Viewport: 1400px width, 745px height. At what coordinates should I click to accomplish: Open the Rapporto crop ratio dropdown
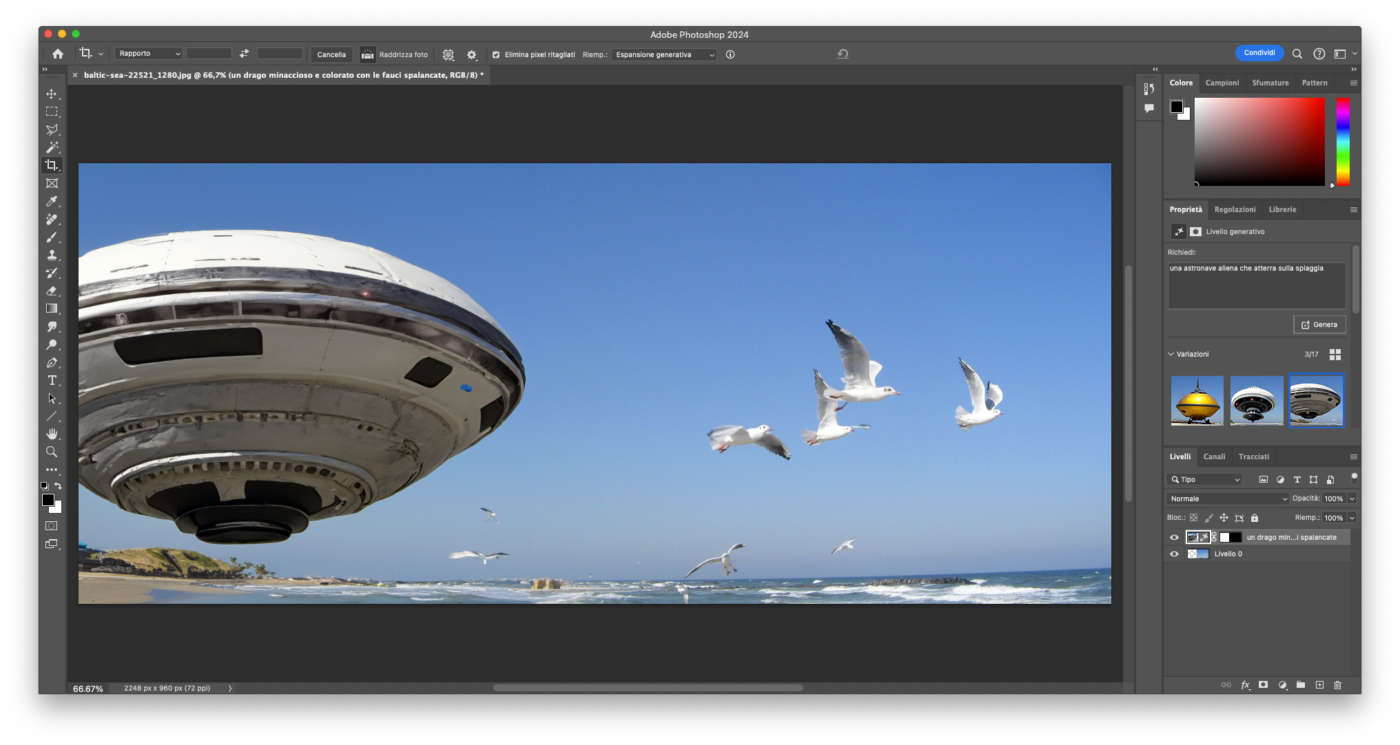[x=148, y=54]
